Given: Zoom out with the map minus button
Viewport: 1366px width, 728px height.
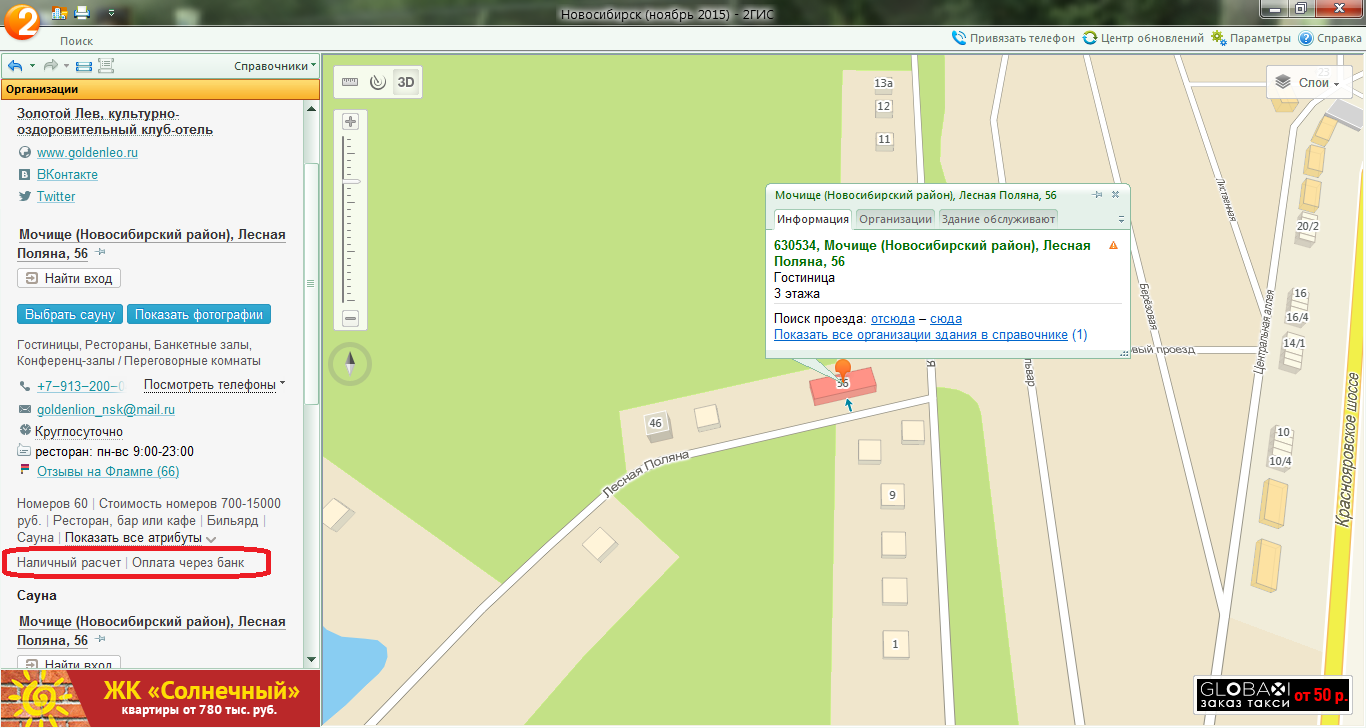Looking at the screenshot, I should (350, 319).
